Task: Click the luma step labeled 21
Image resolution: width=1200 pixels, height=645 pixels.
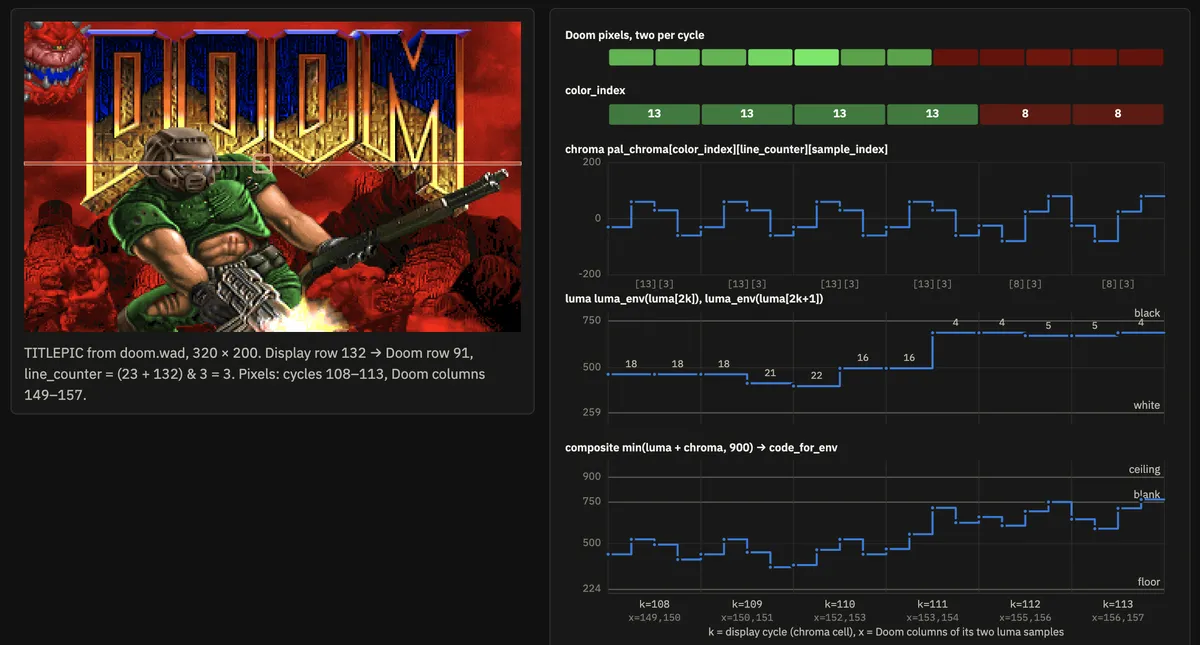Action: pos(770,372)
